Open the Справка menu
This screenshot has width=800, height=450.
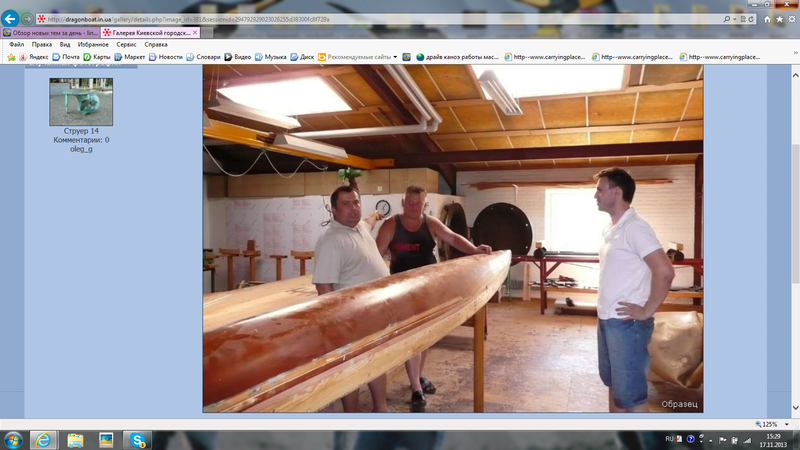[x=156, y=44]
